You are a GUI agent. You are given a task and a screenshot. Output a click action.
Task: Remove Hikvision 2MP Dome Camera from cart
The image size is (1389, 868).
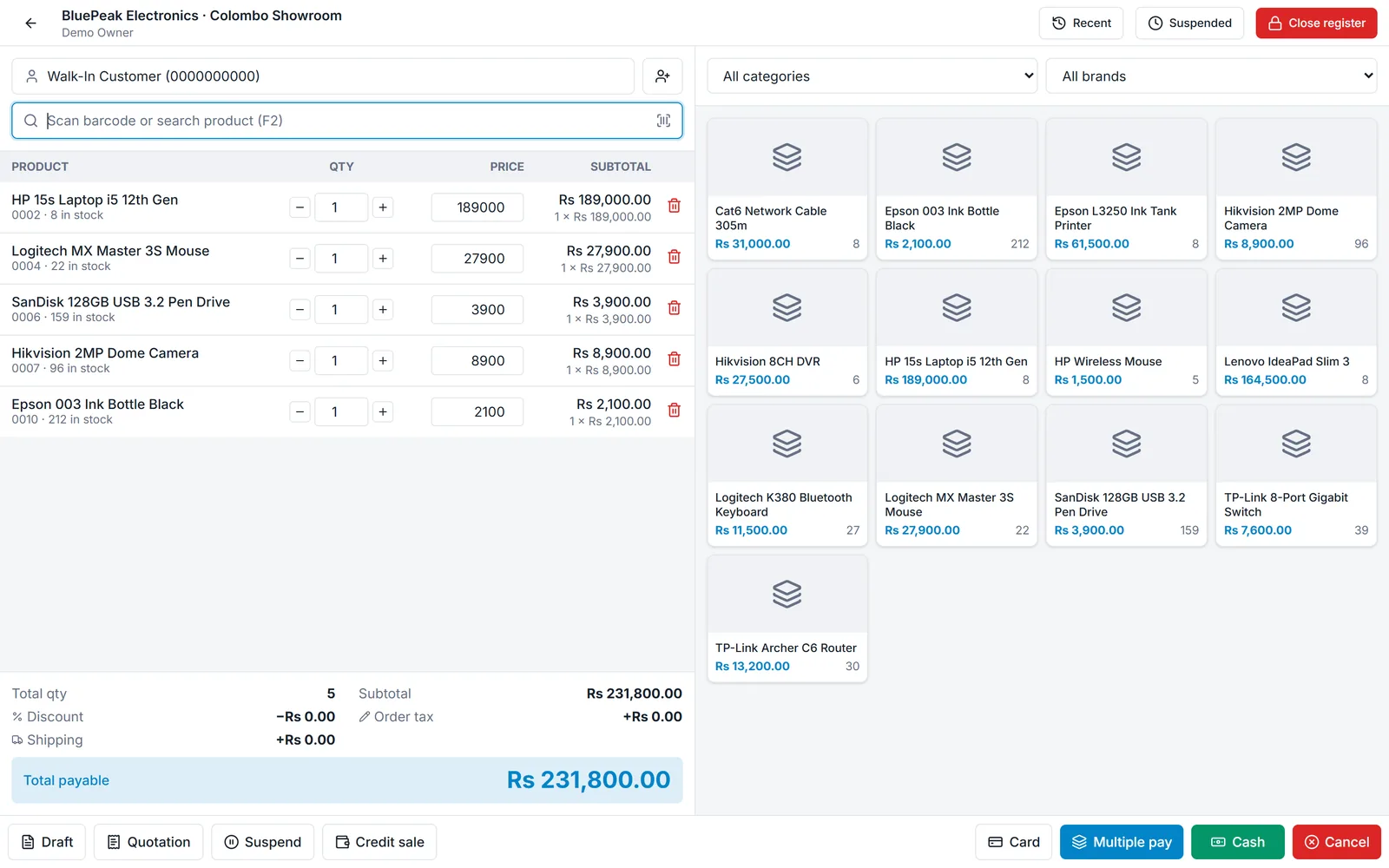(674, 360)
